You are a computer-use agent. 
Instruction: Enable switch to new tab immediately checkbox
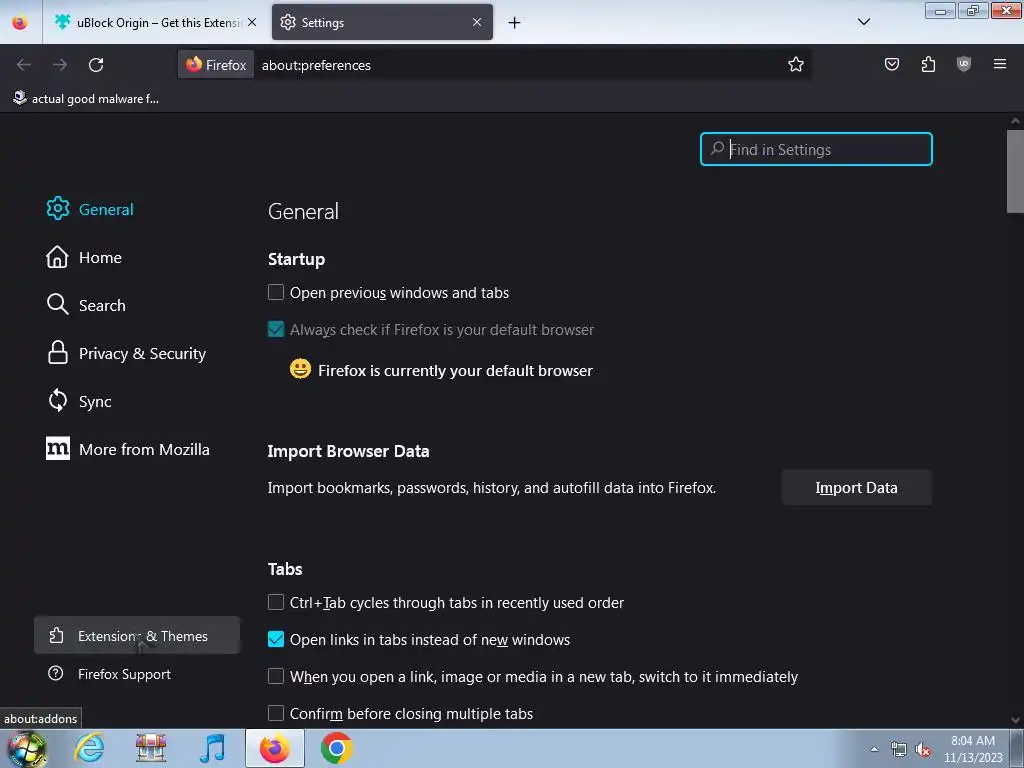(x=276, y=676)
